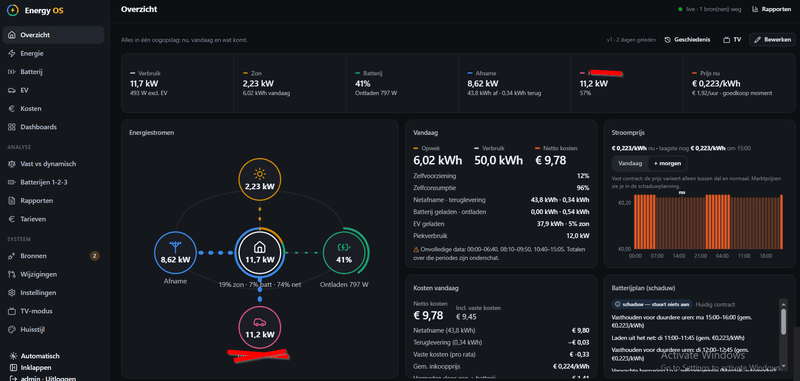Click the Afname 8,62 kW card
The width and height of the screenshot is (800, 381).
click(x=514, y=83)
